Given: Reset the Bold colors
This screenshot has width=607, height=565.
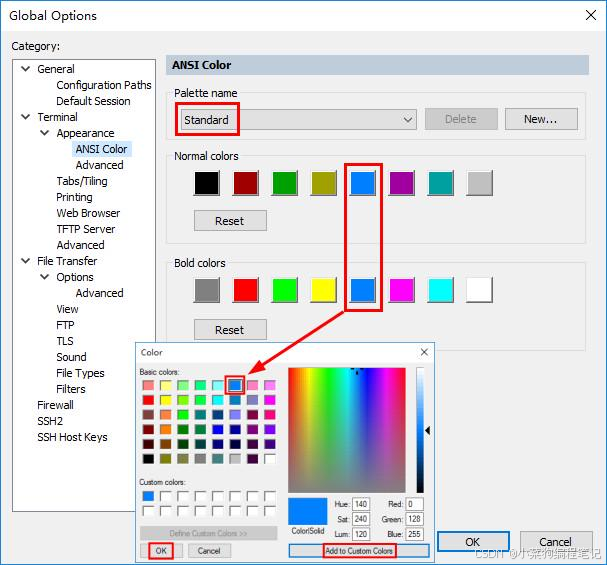Looking at the screenshot, I should 230,330.
